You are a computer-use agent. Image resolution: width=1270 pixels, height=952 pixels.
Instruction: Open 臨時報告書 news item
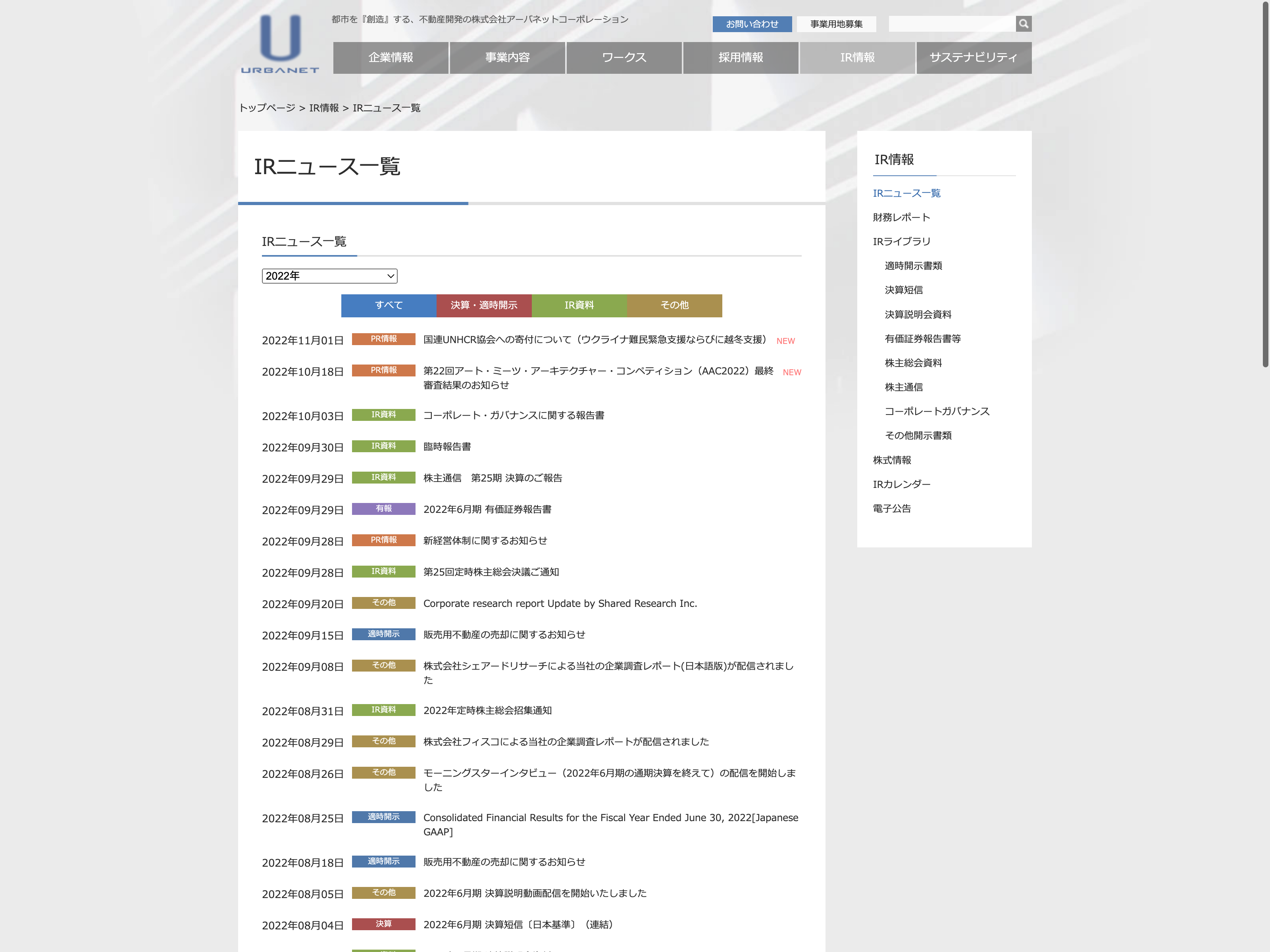[446, 446]
